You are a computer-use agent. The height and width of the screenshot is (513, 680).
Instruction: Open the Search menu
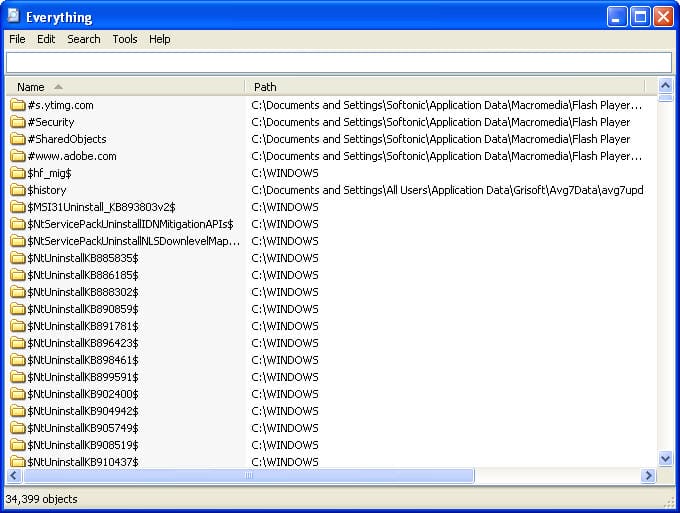(x=84, y=39)
